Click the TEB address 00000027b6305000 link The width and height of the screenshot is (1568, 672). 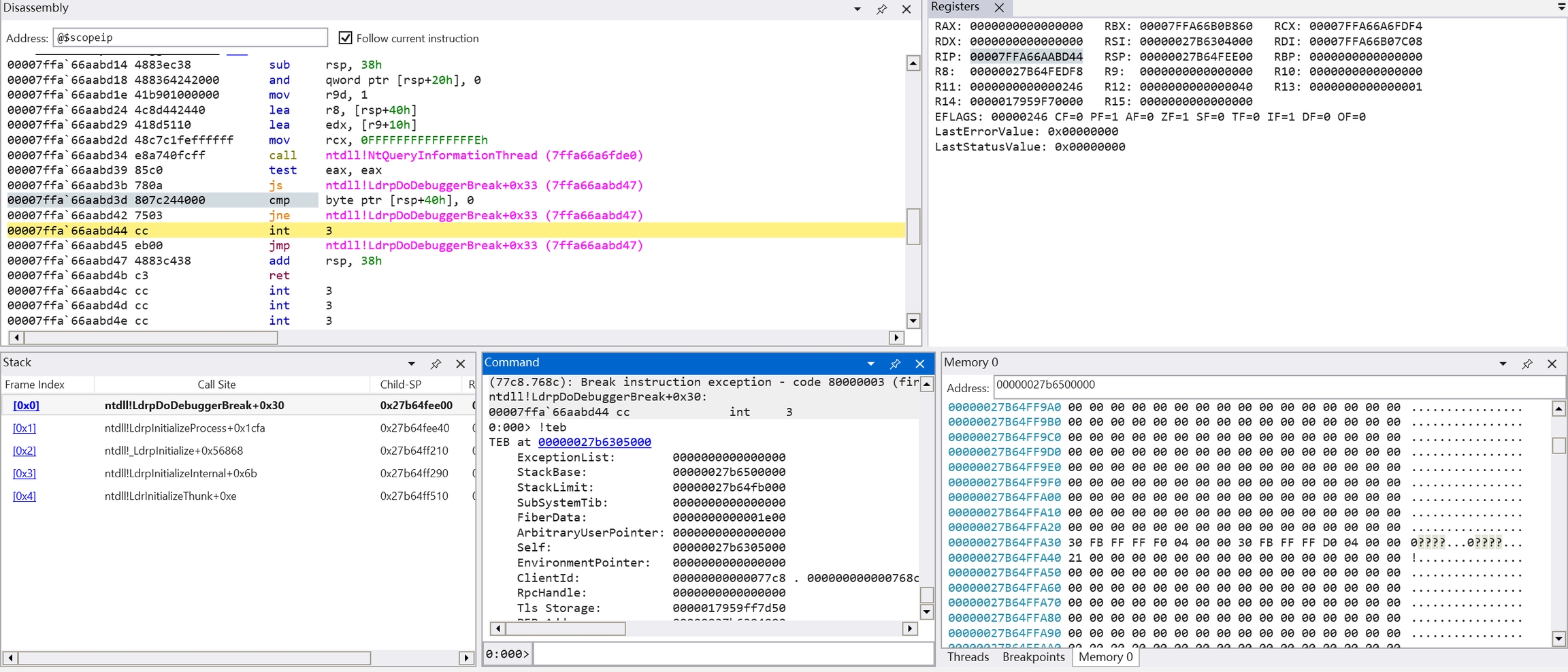pos(594,443)
